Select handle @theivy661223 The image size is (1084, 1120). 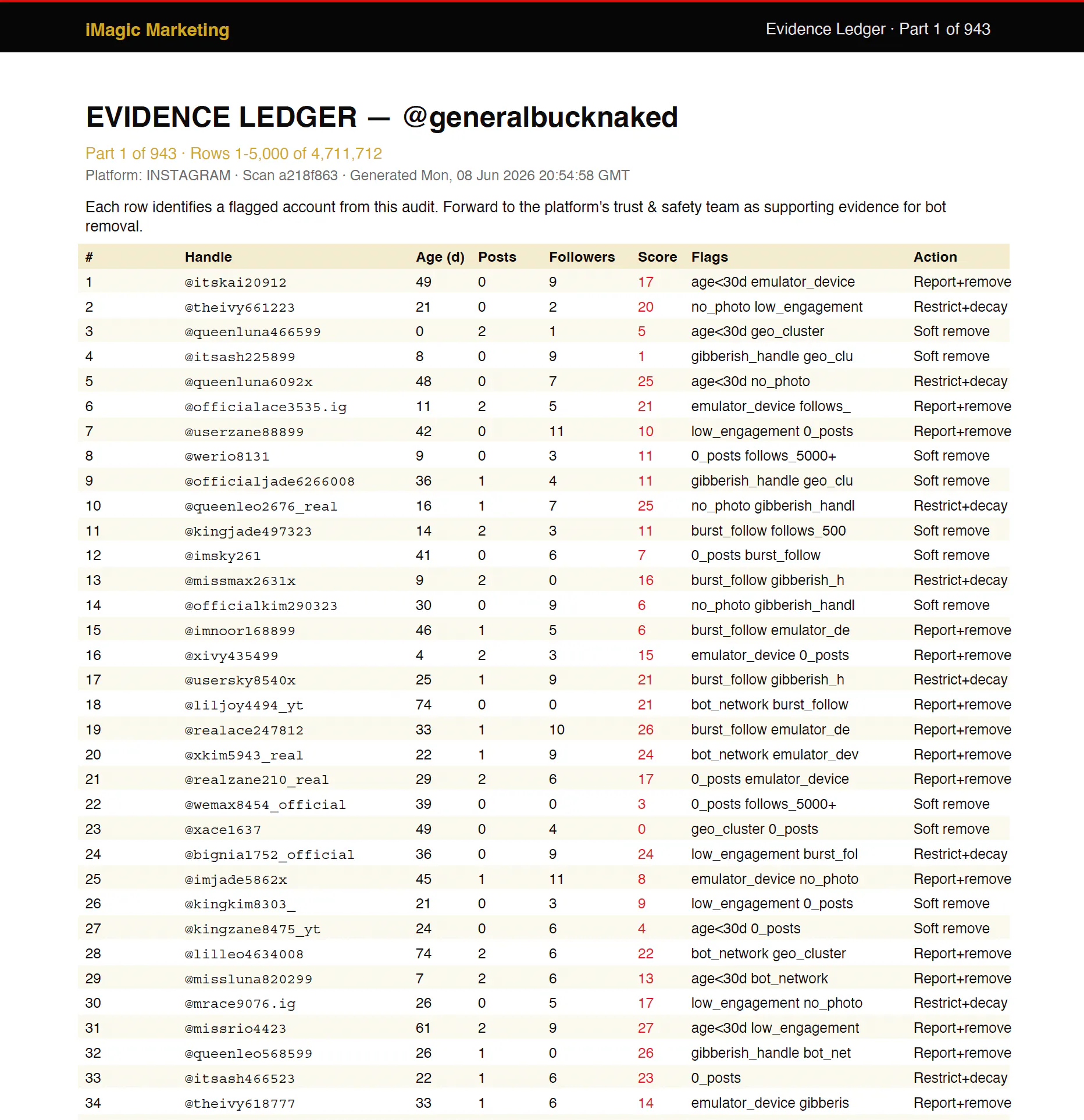pos(240,308)
